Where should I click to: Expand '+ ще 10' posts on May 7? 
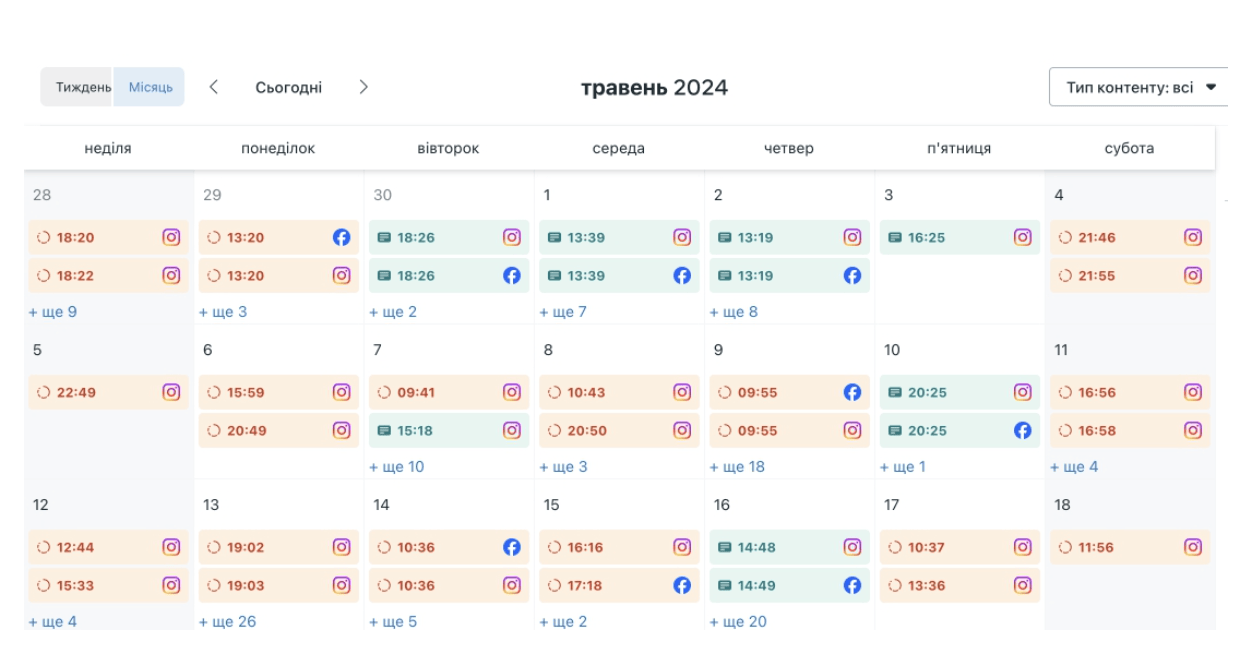pyautogui.click(x=396, y=467)
